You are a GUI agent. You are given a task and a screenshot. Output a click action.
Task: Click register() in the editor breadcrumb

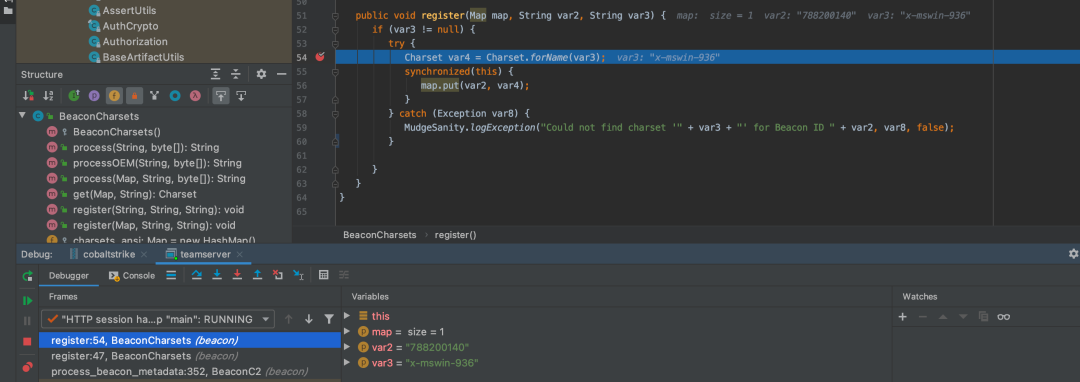(455, 235)
